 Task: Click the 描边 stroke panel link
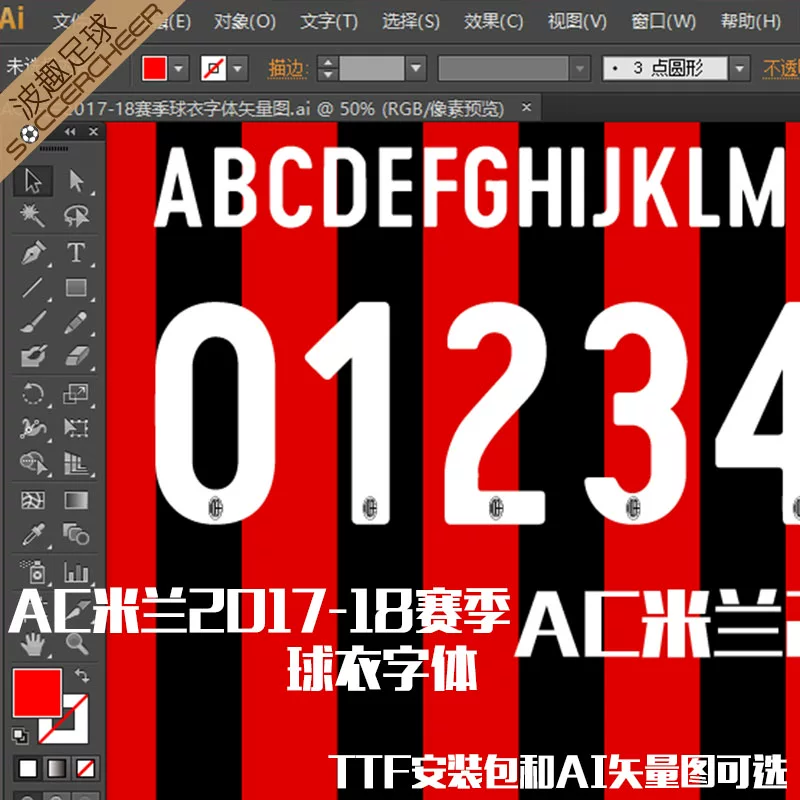click(288, 68)
